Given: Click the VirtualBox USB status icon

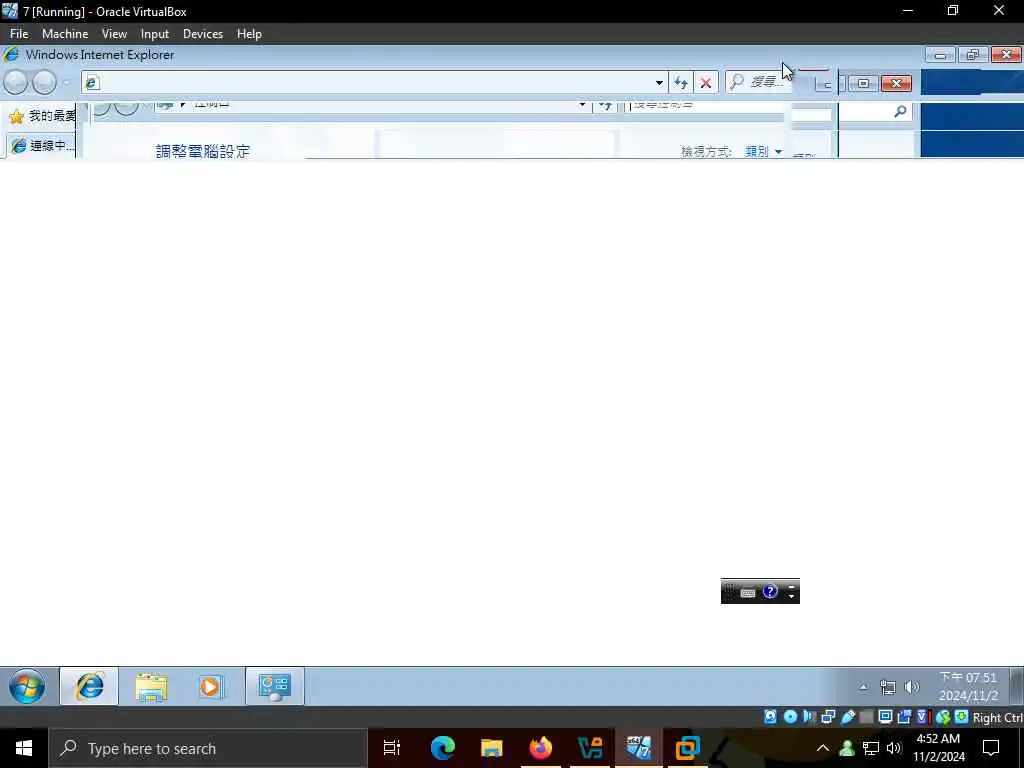Looking at the screenshot, I should 848,717.
